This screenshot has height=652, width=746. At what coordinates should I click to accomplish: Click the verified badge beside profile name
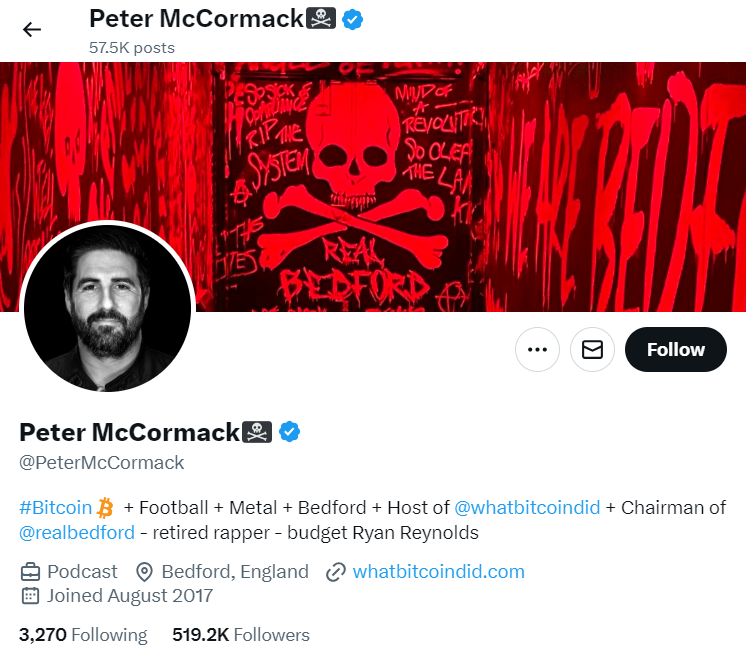tap(289, 432)
